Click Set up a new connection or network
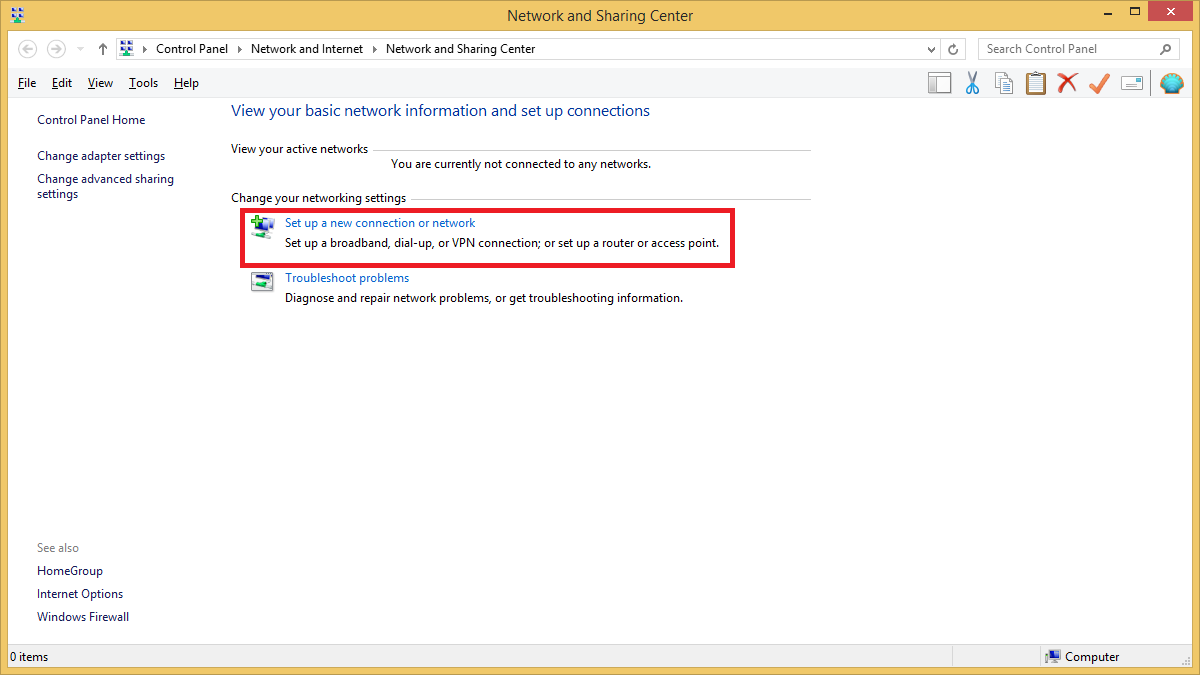The width and height of the screenshot is (1200, 675). coord(380,223)
